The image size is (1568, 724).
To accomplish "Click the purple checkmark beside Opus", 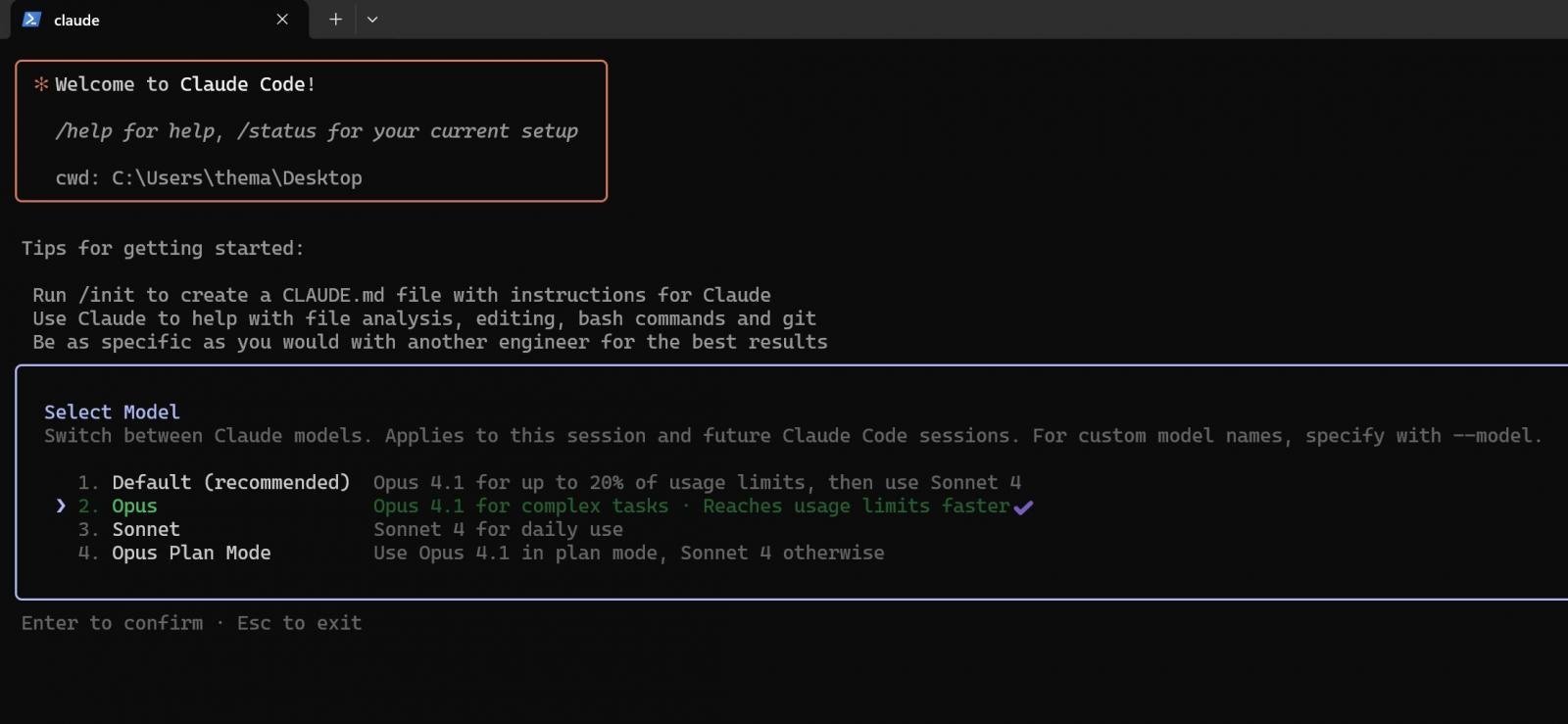I will [x=1023, y=507].
